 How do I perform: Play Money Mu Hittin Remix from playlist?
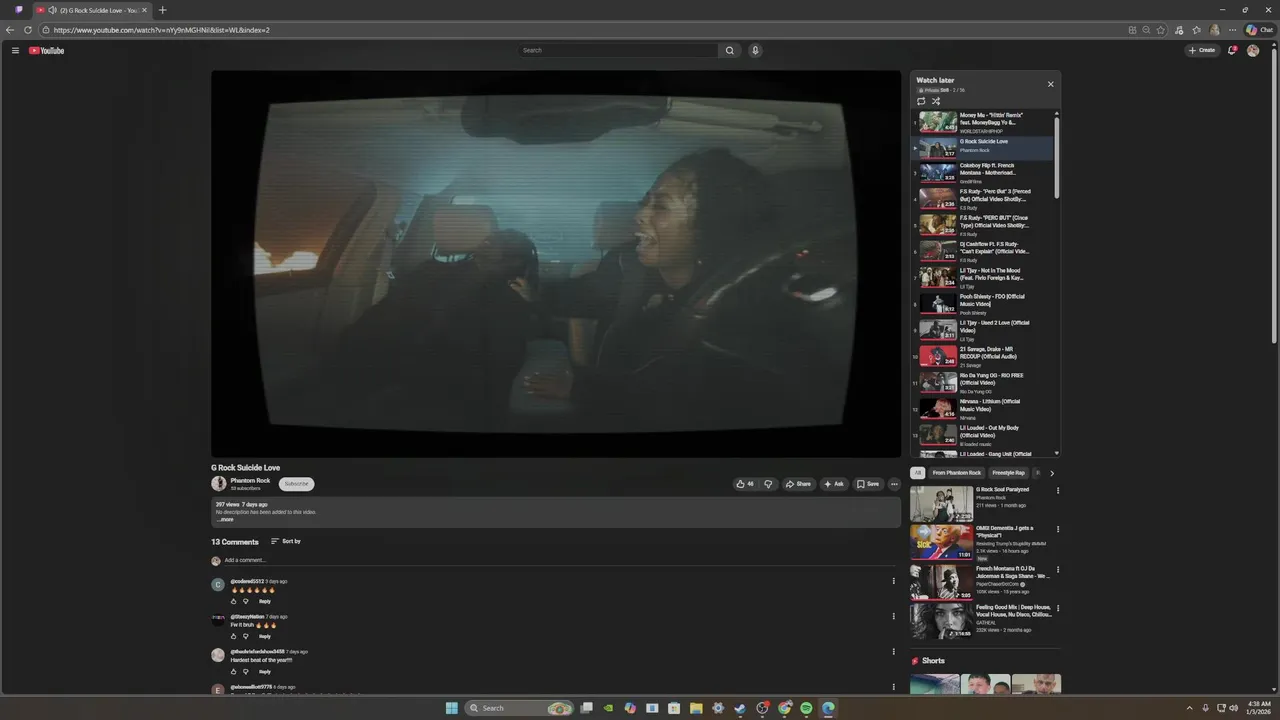984,122
